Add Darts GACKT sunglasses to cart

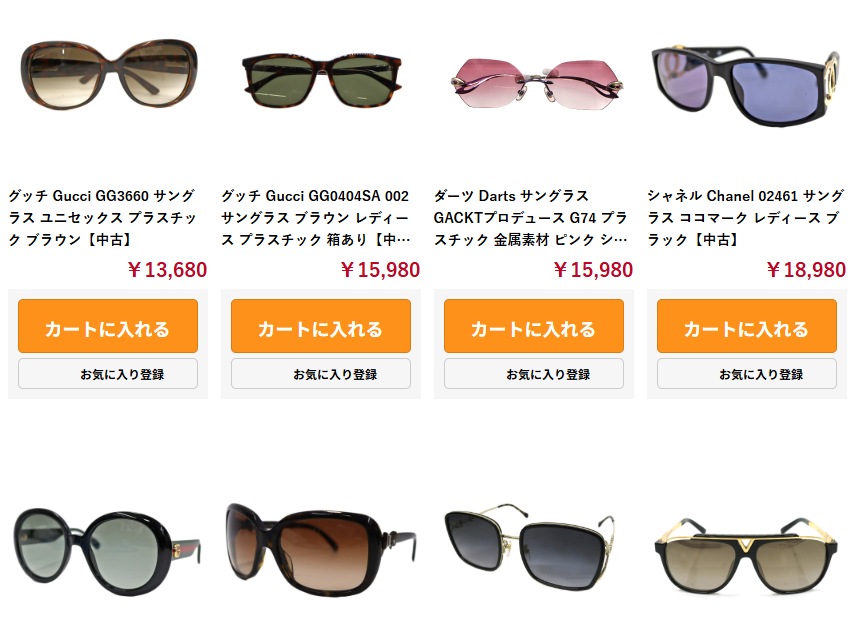(x=534, y=326)
